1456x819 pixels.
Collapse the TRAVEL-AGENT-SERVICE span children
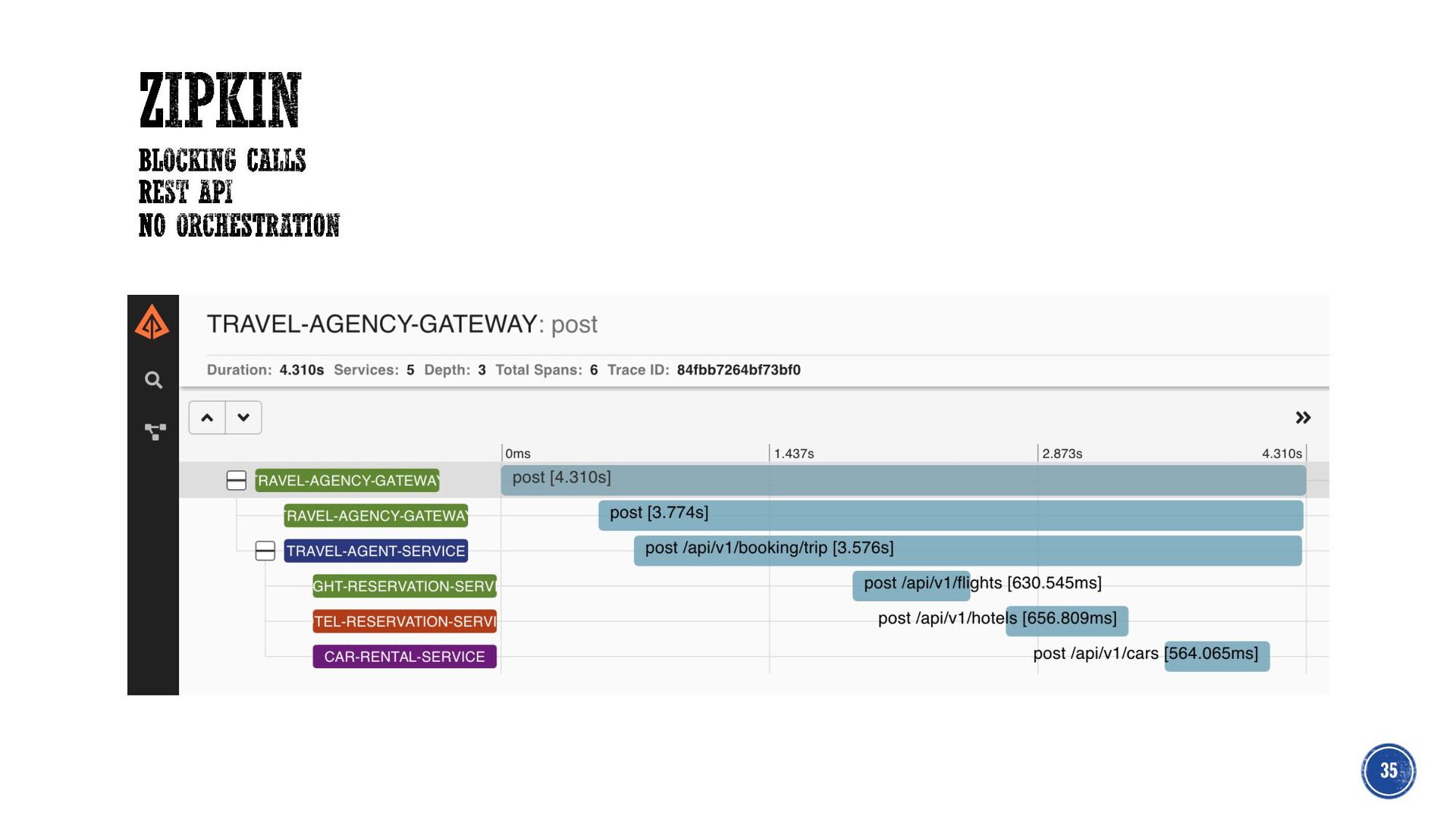pos(265,551)
